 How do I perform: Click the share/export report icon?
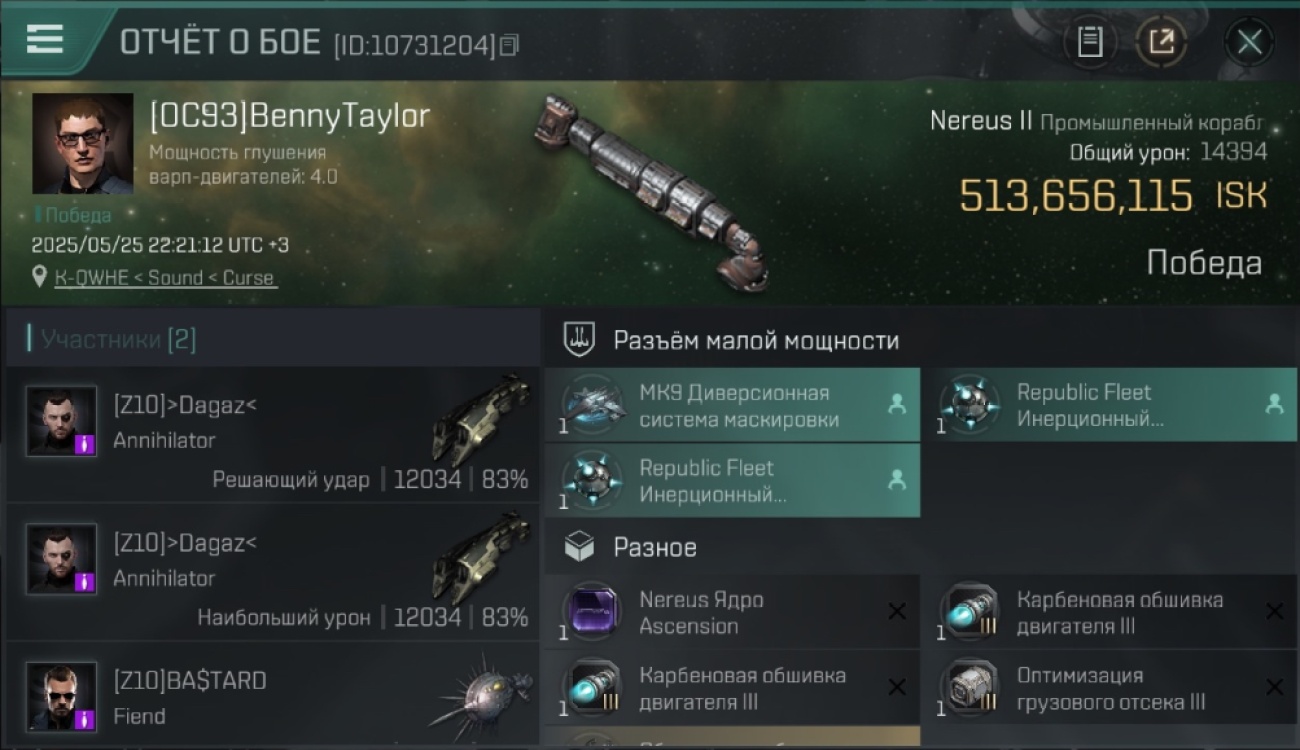coord(1161,42)
